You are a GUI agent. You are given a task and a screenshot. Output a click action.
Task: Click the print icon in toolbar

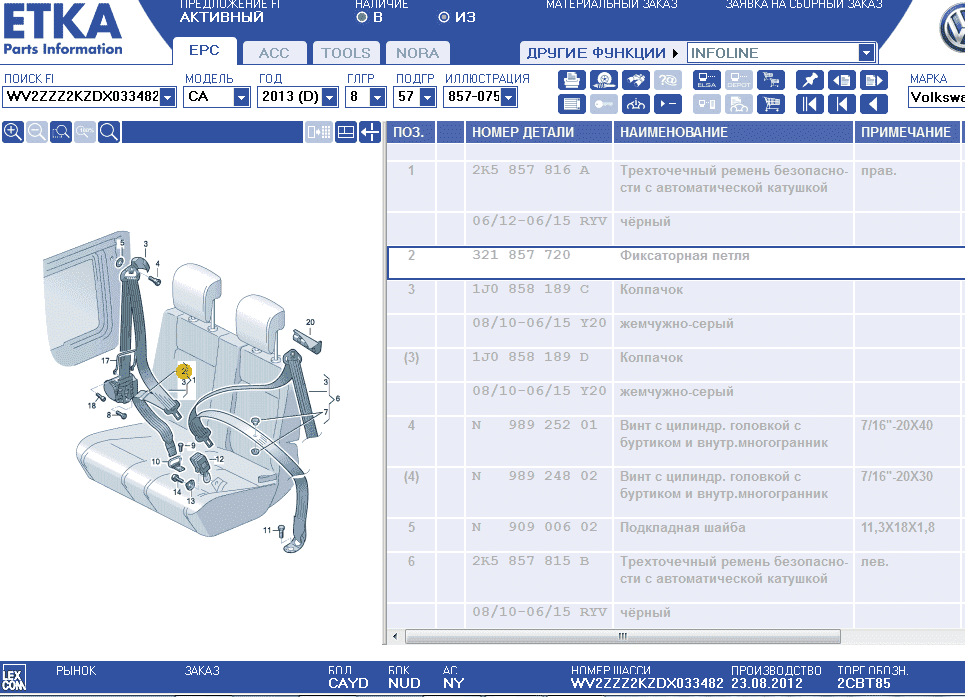(572, 80)
